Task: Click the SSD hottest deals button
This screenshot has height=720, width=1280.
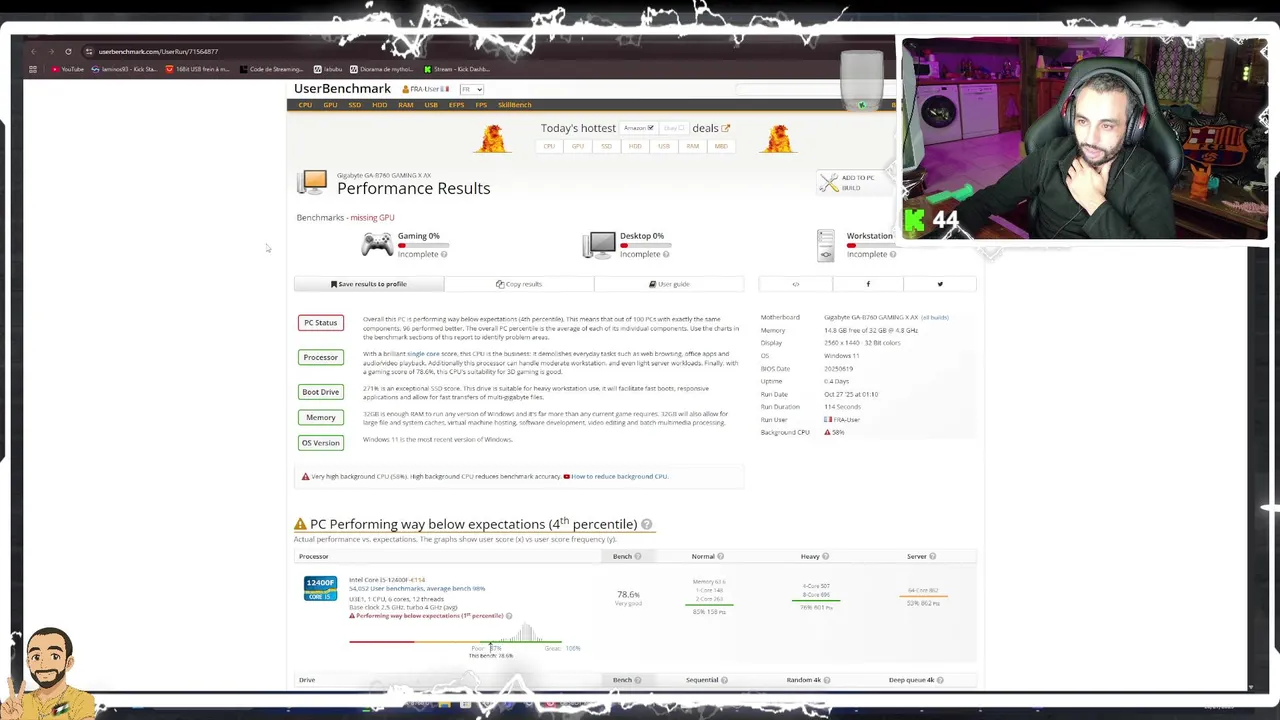Action: 606,146
